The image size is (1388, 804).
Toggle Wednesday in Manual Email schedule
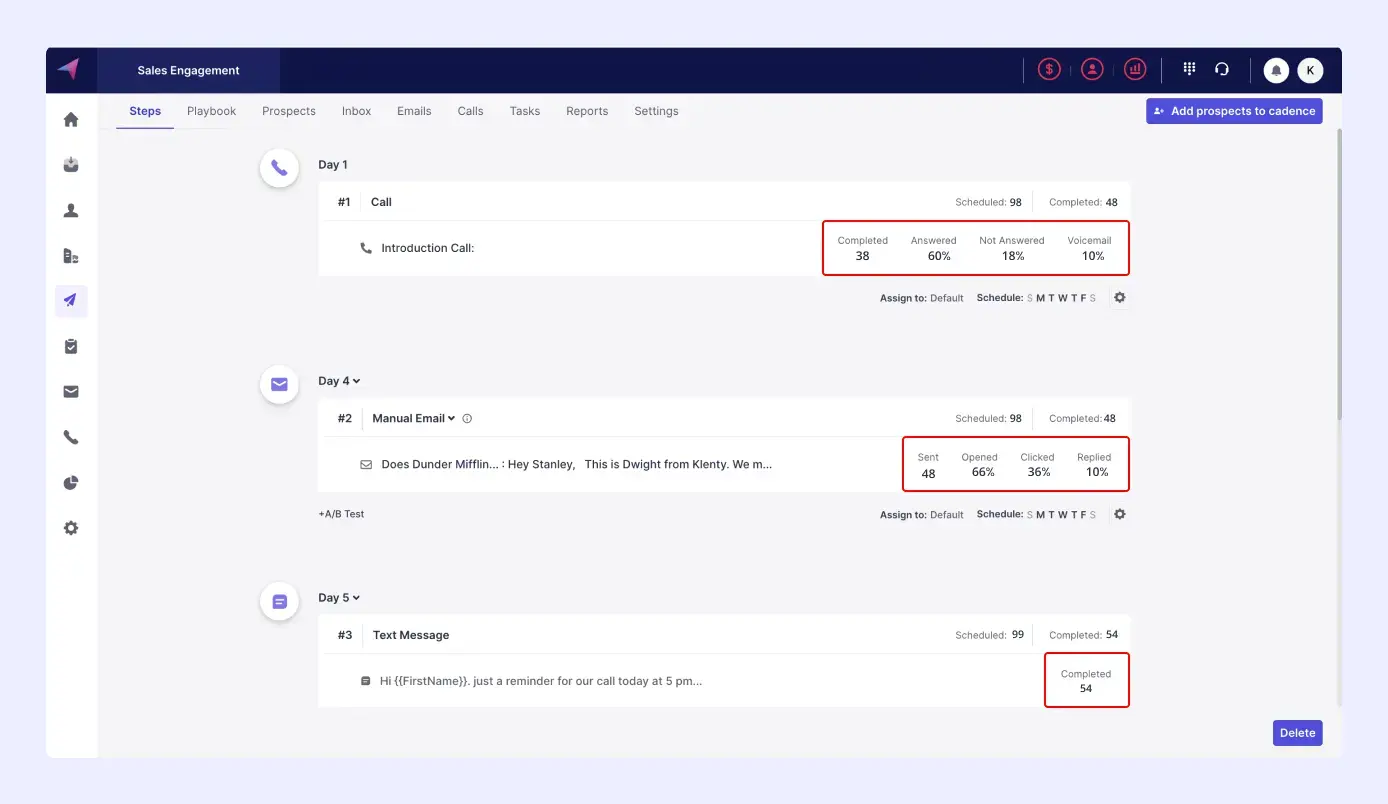pyautogui.click(x=1062, y=515)
